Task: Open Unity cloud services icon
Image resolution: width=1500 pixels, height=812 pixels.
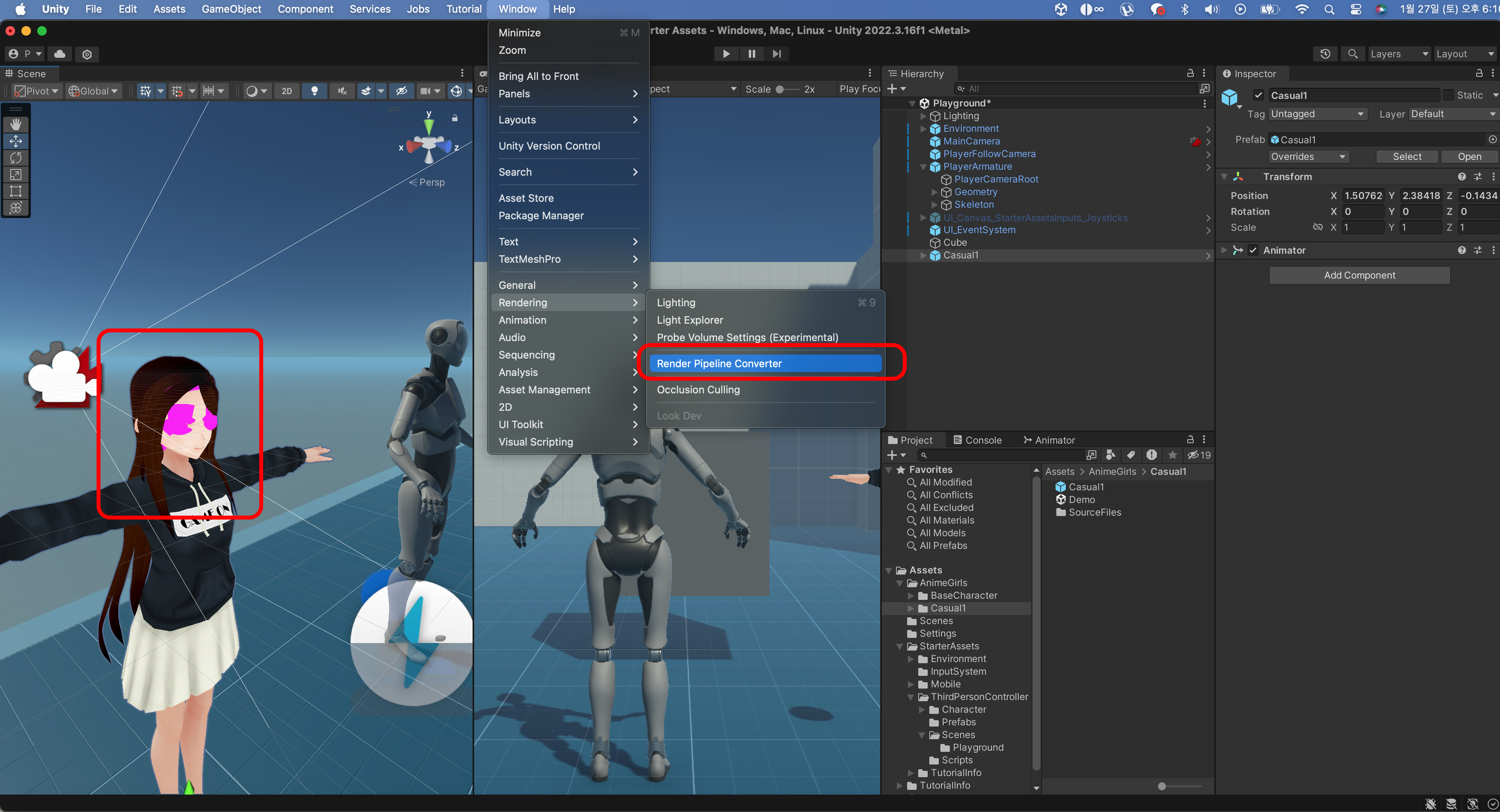Action: [59, 53]
